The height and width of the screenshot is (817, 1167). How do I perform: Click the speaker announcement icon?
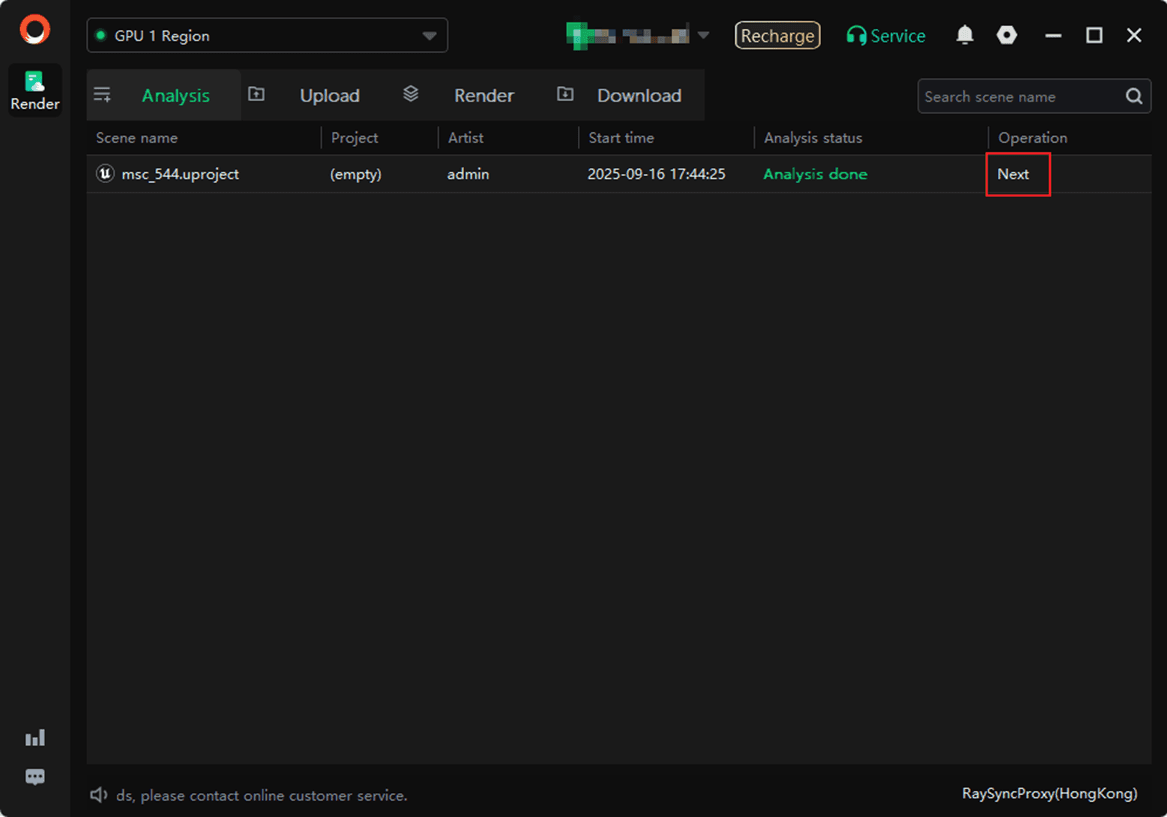point(99,795)
